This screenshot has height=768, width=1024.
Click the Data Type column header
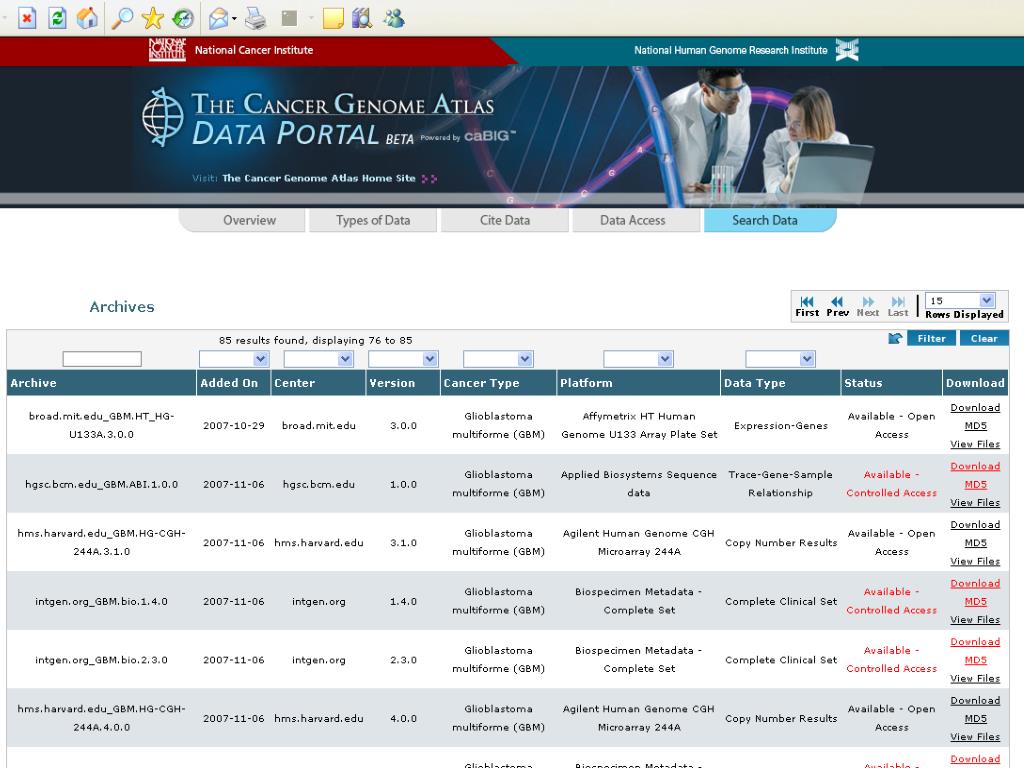coord(780,383)
